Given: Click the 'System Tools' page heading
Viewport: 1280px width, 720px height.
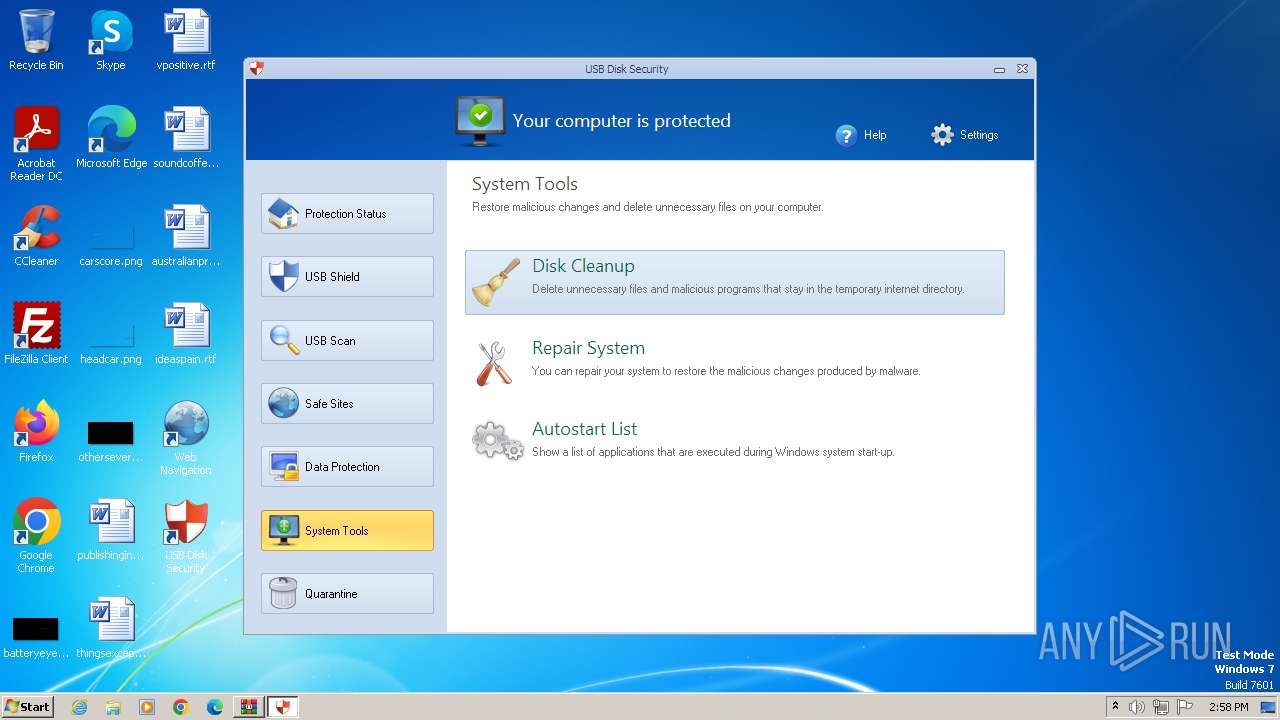Looking at the screenshot, I should [525, 184].
